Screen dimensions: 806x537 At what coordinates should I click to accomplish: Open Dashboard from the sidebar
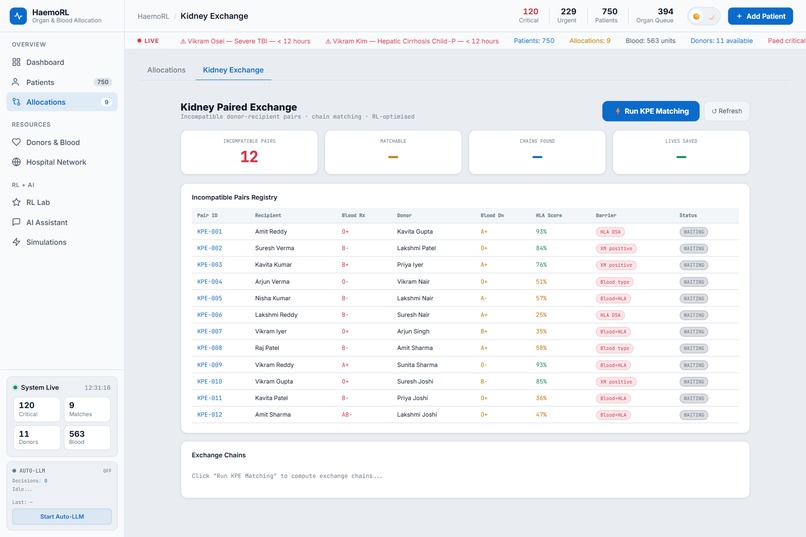click(62, 62)
